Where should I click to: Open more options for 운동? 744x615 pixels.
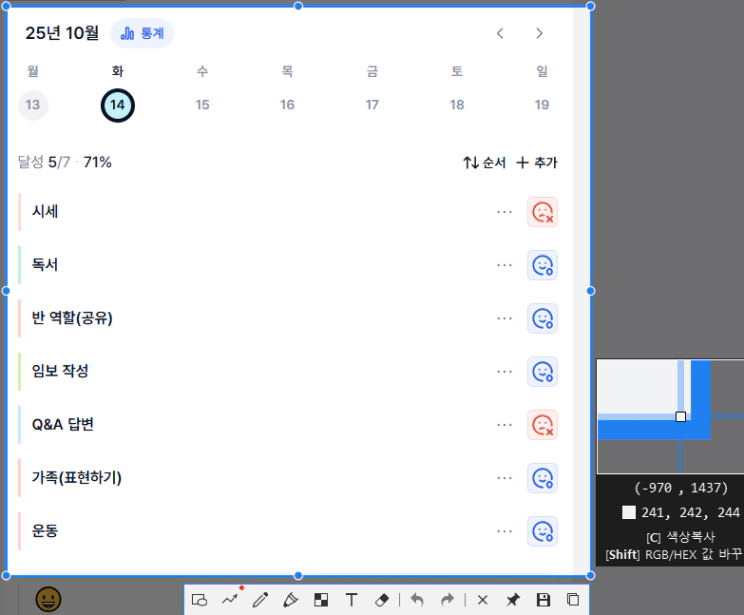click(504, 531)
